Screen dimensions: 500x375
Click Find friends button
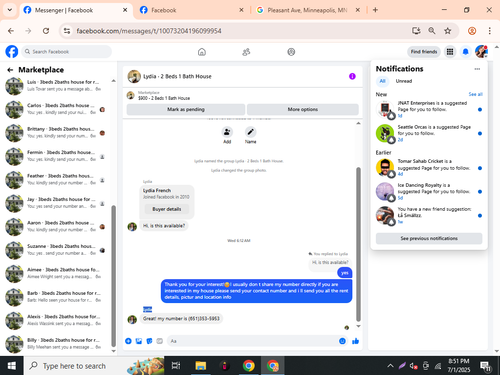(x=424, y=52)
